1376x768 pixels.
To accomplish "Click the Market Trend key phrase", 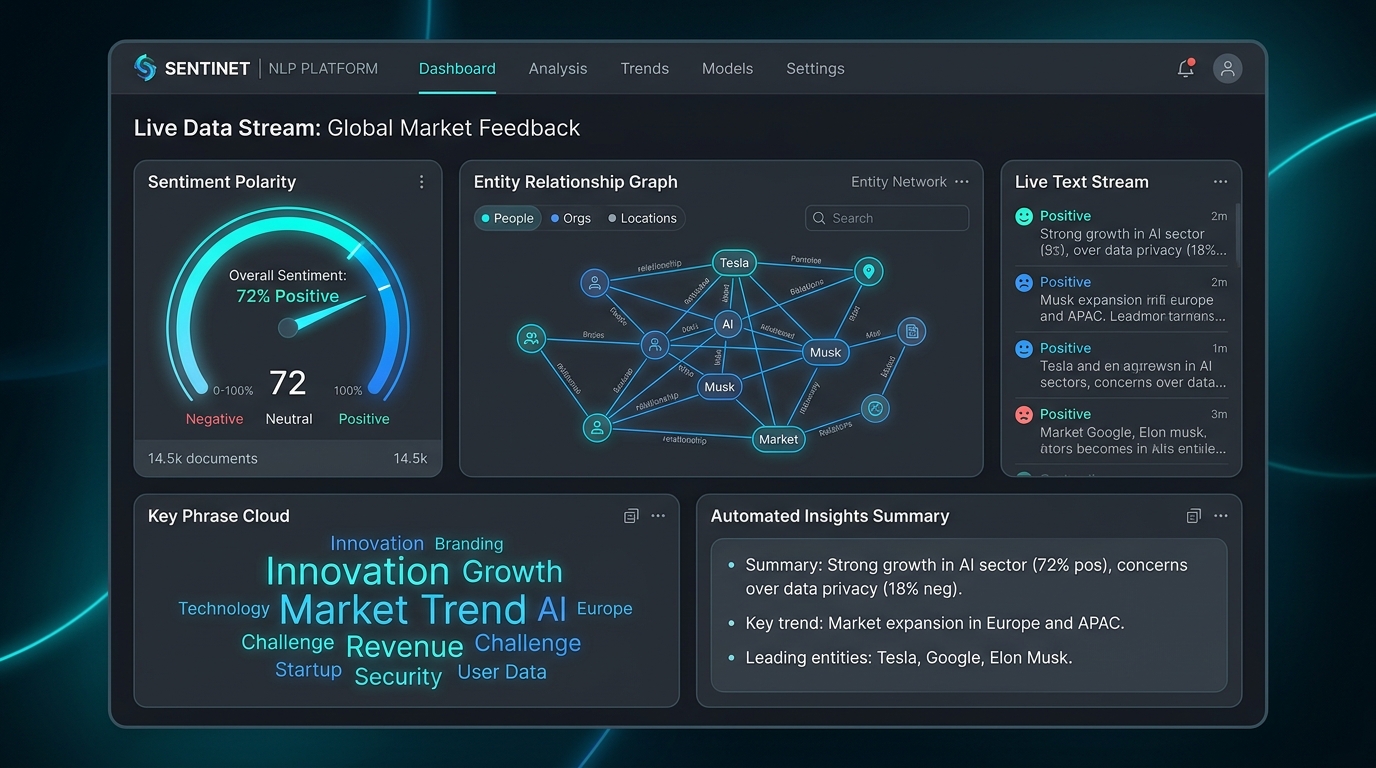I will tap(402, 609).
